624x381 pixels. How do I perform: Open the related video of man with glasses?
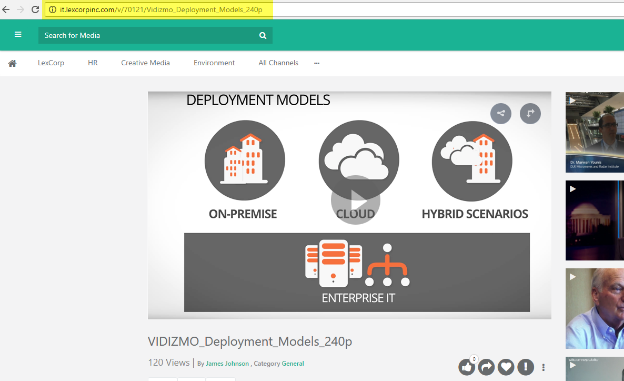tap(595, 132)
